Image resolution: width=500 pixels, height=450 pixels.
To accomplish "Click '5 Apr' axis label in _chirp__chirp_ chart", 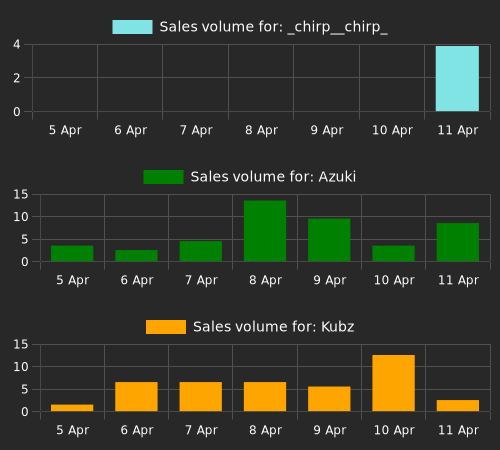I will [x=65, y=130].
